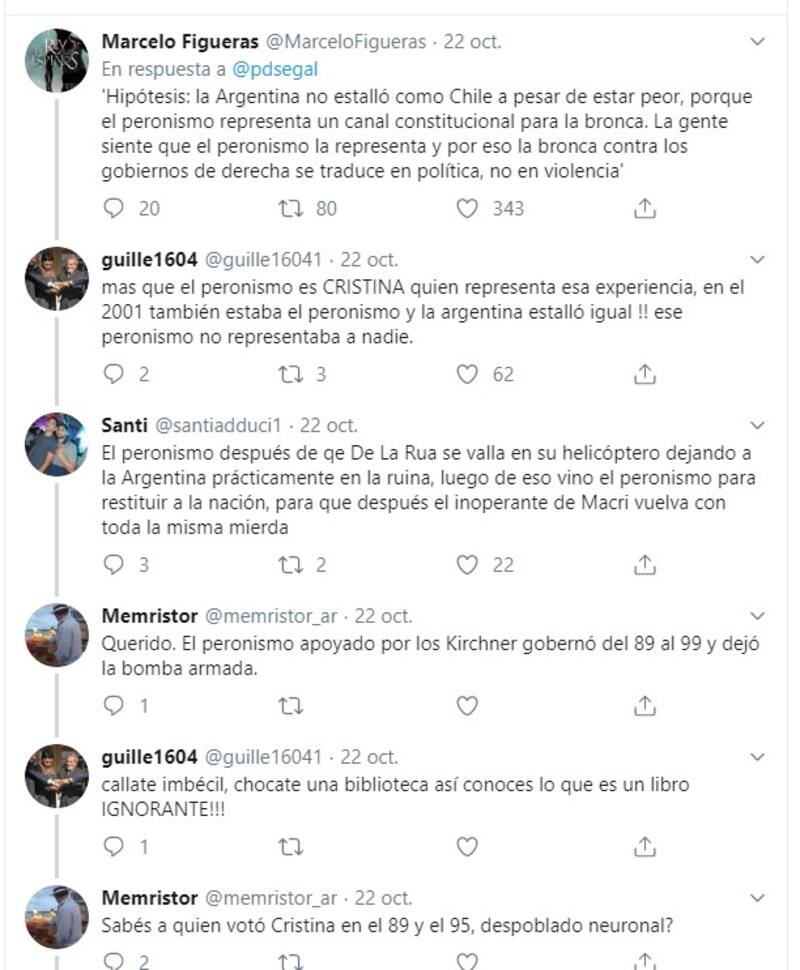Open the 22 oct. timestamp on Santi's tweet
The width and height of the screenshot is (800, 970).
click(329, 425)
